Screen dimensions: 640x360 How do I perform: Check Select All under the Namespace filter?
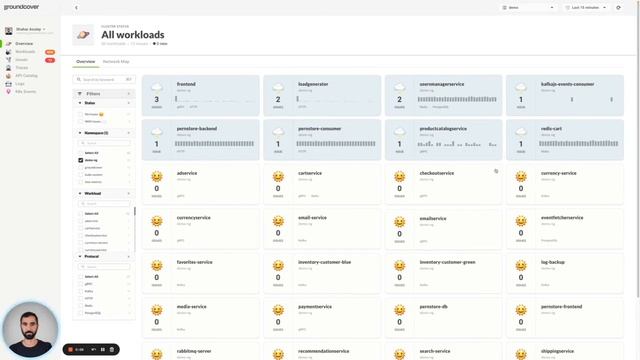(x=80, y=153)
